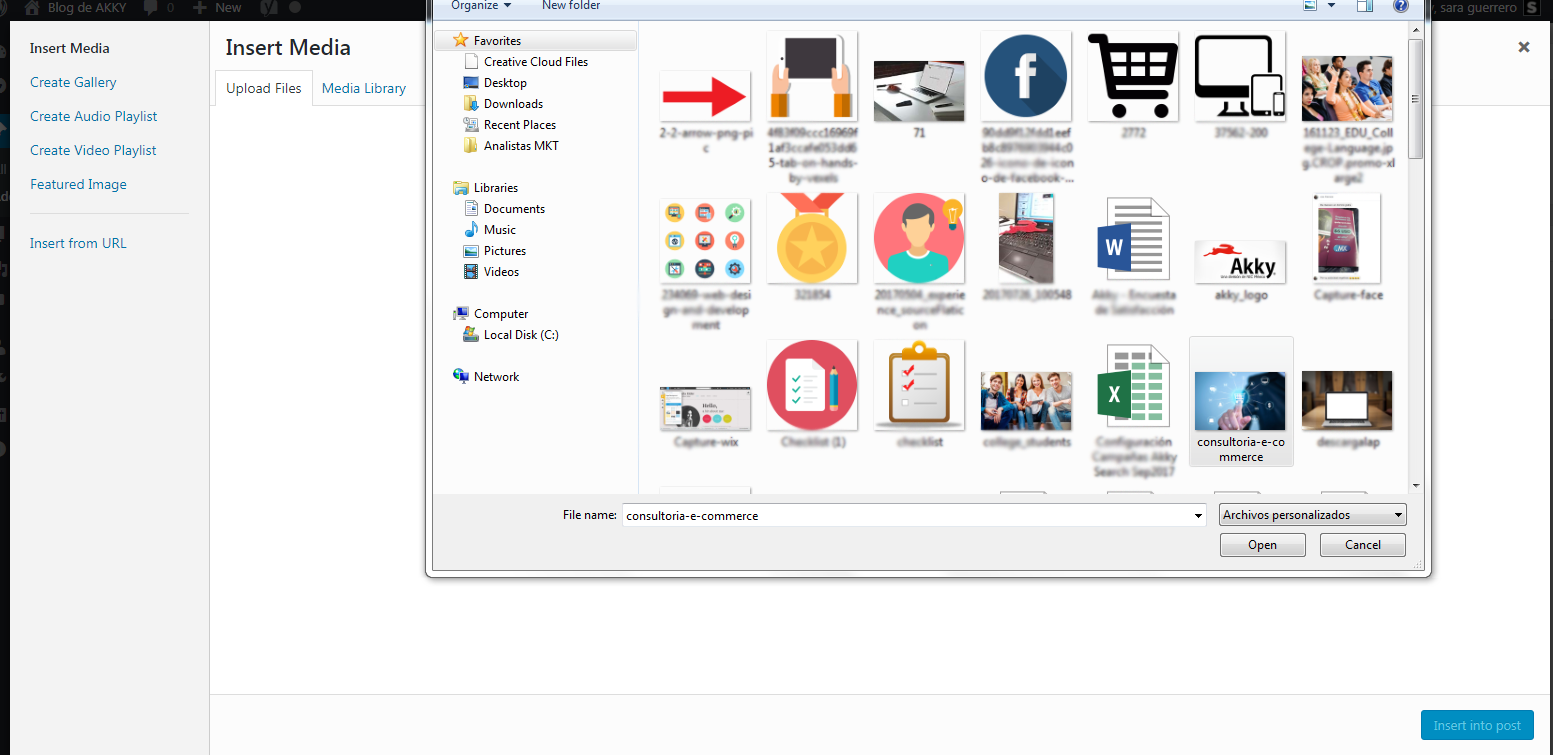
Task: Switch to the Upload Files tab
Action: pos(264,88)
